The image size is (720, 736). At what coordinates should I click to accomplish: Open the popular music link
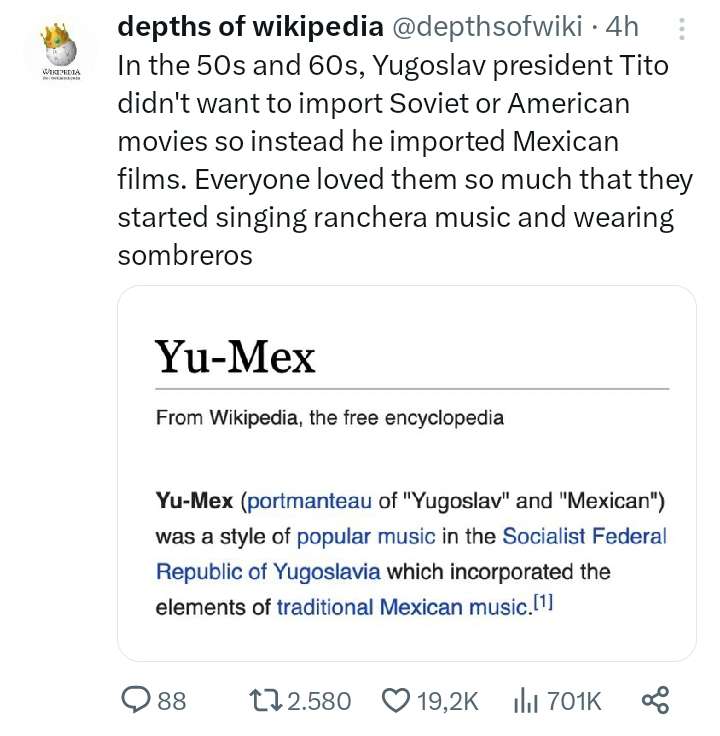pos(366,536)
